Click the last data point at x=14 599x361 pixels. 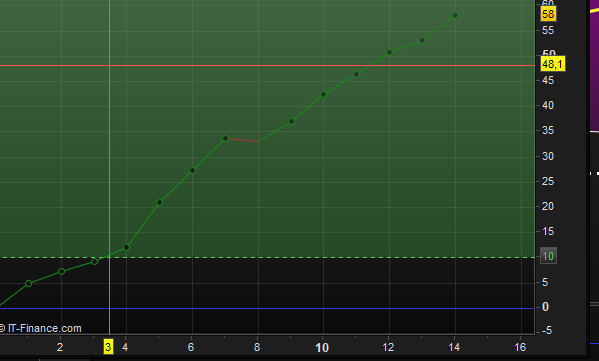coord(455,16)
